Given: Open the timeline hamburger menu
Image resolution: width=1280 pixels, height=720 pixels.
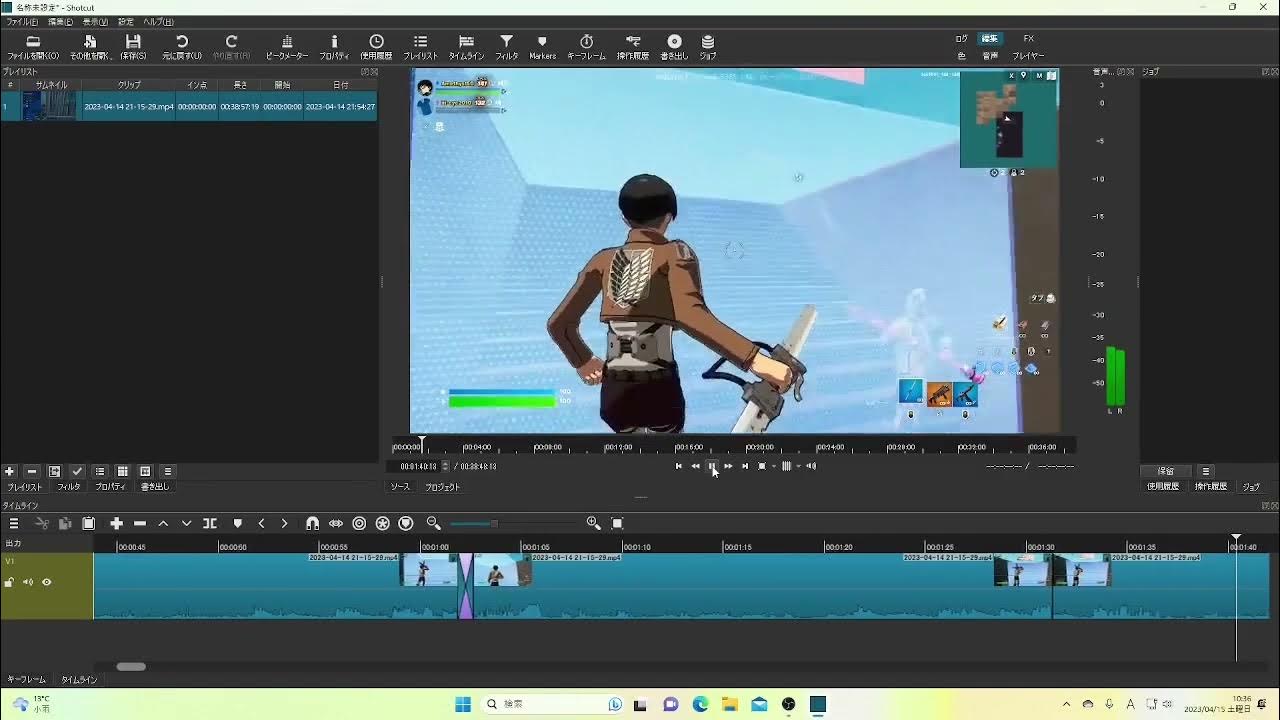Looking at the screenshot, I should click(14, 523).
